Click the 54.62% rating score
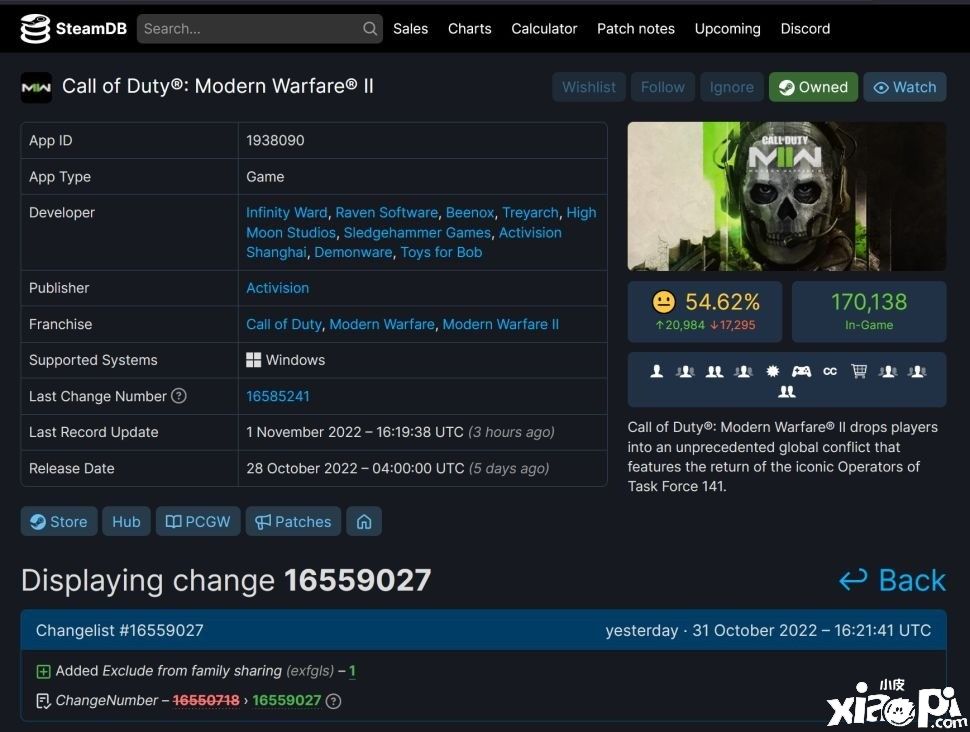This screenshot has height=732, width=970. tap(722, 302)
